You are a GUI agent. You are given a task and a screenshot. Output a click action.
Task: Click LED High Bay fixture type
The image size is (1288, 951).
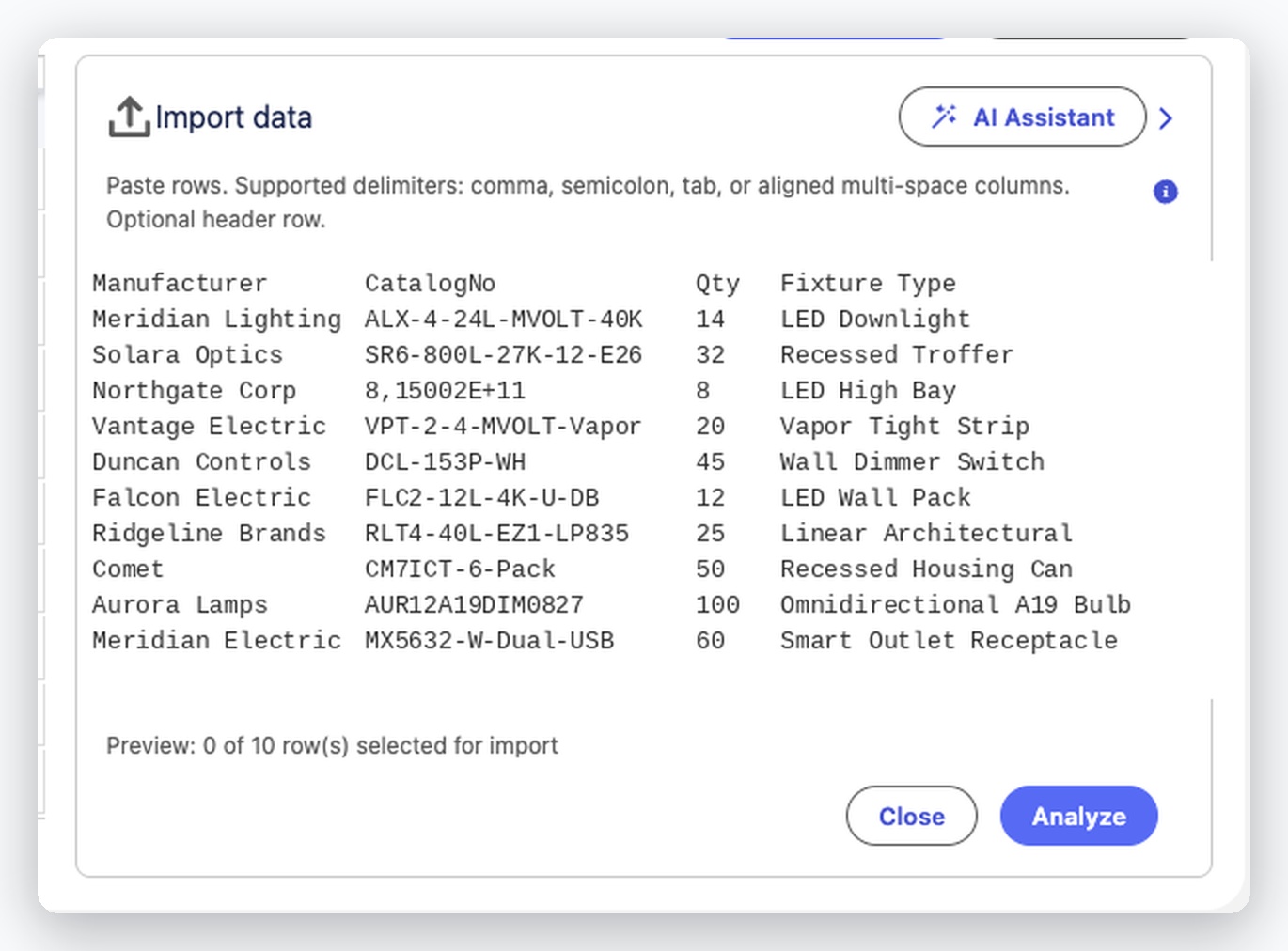click(868, 391)
